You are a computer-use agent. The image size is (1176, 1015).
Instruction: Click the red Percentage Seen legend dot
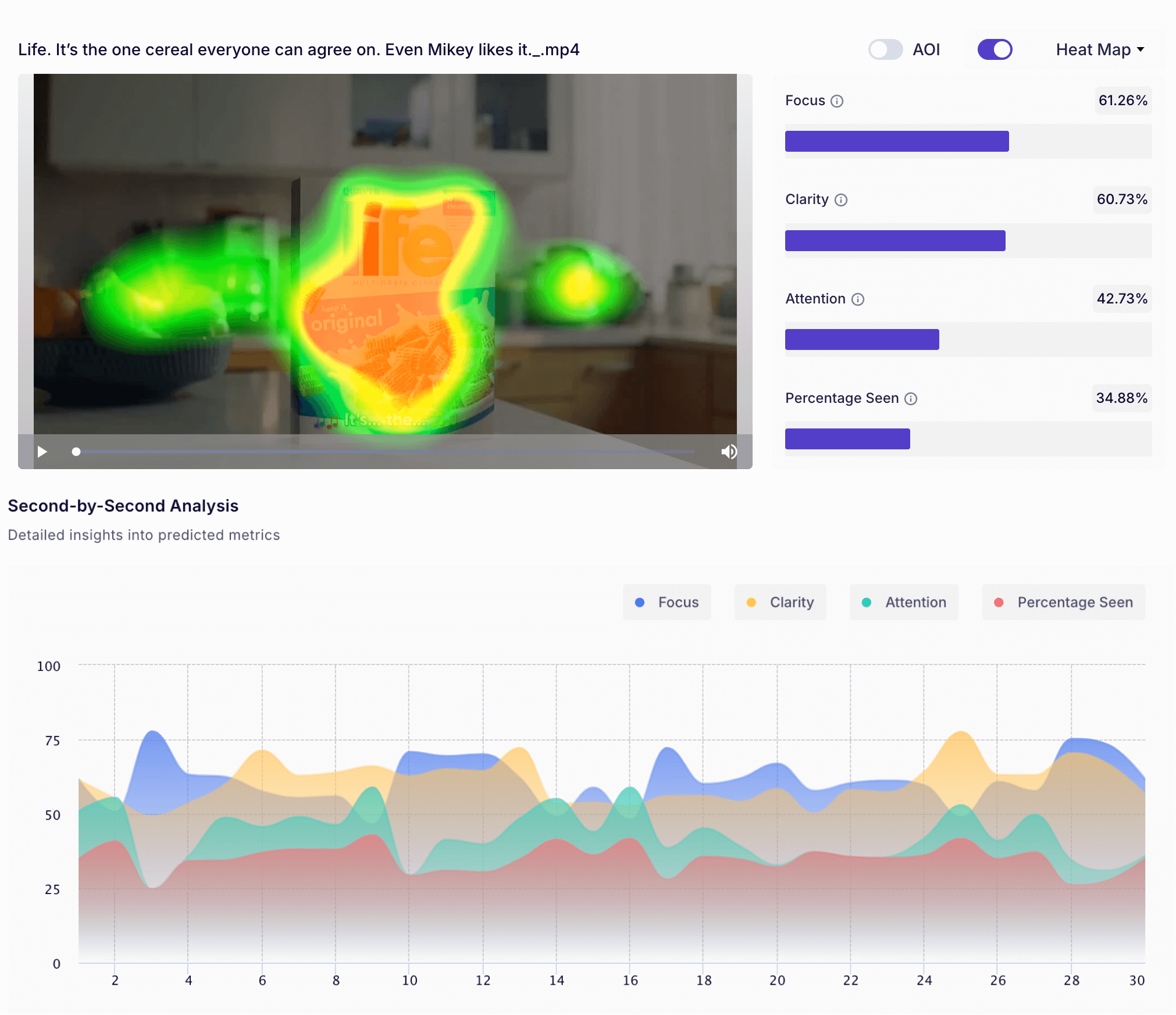[999, 602]
